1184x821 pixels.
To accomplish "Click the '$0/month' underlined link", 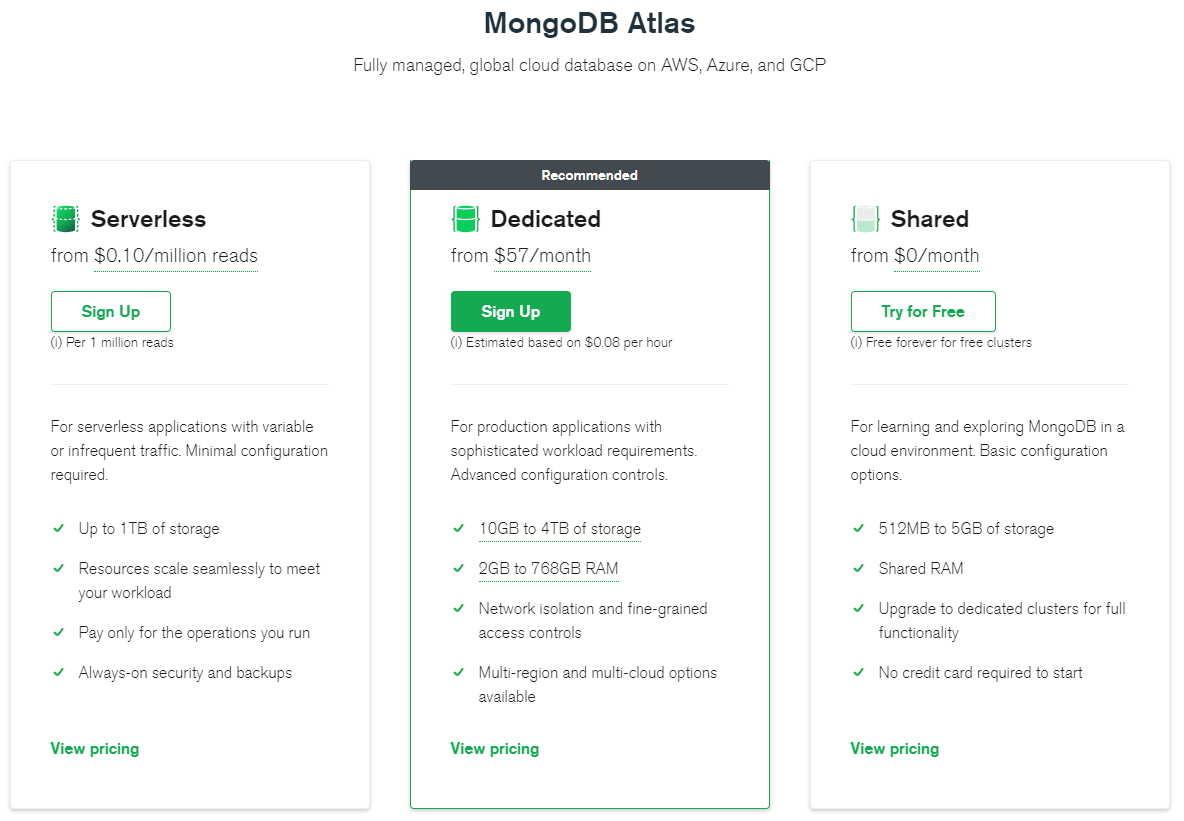I will click(x=937, y=255).
